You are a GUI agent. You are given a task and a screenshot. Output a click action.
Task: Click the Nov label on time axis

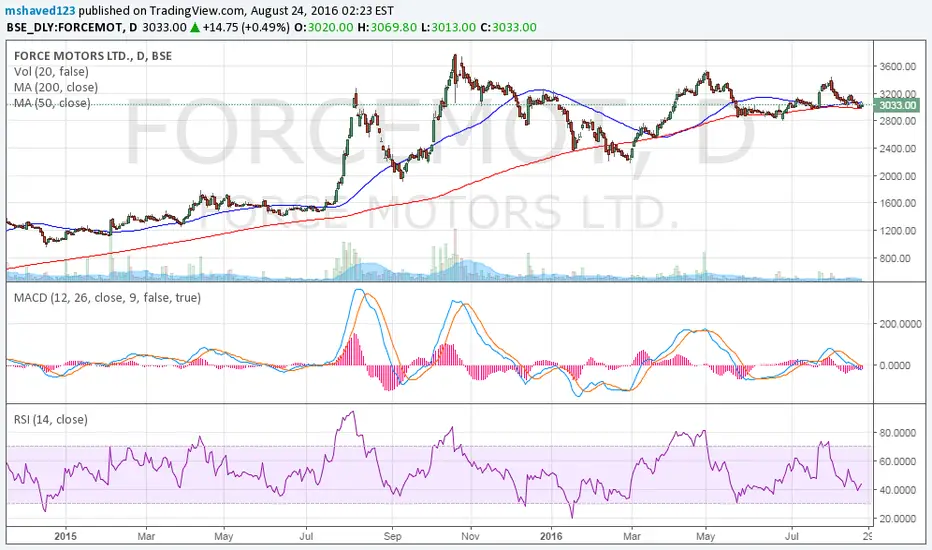point(470,536)
